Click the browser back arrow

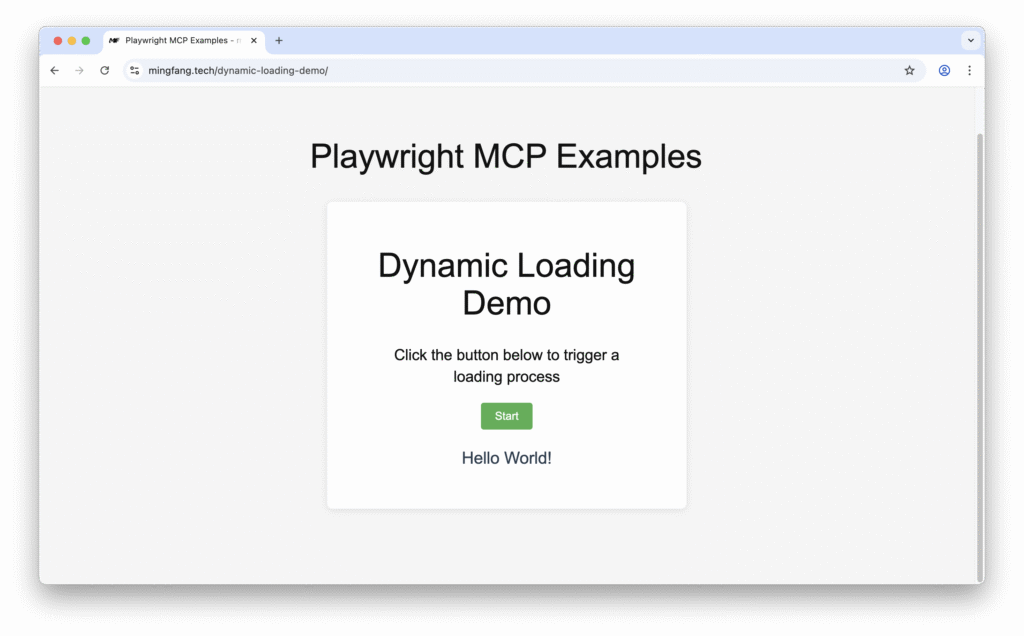coord(54,70)
